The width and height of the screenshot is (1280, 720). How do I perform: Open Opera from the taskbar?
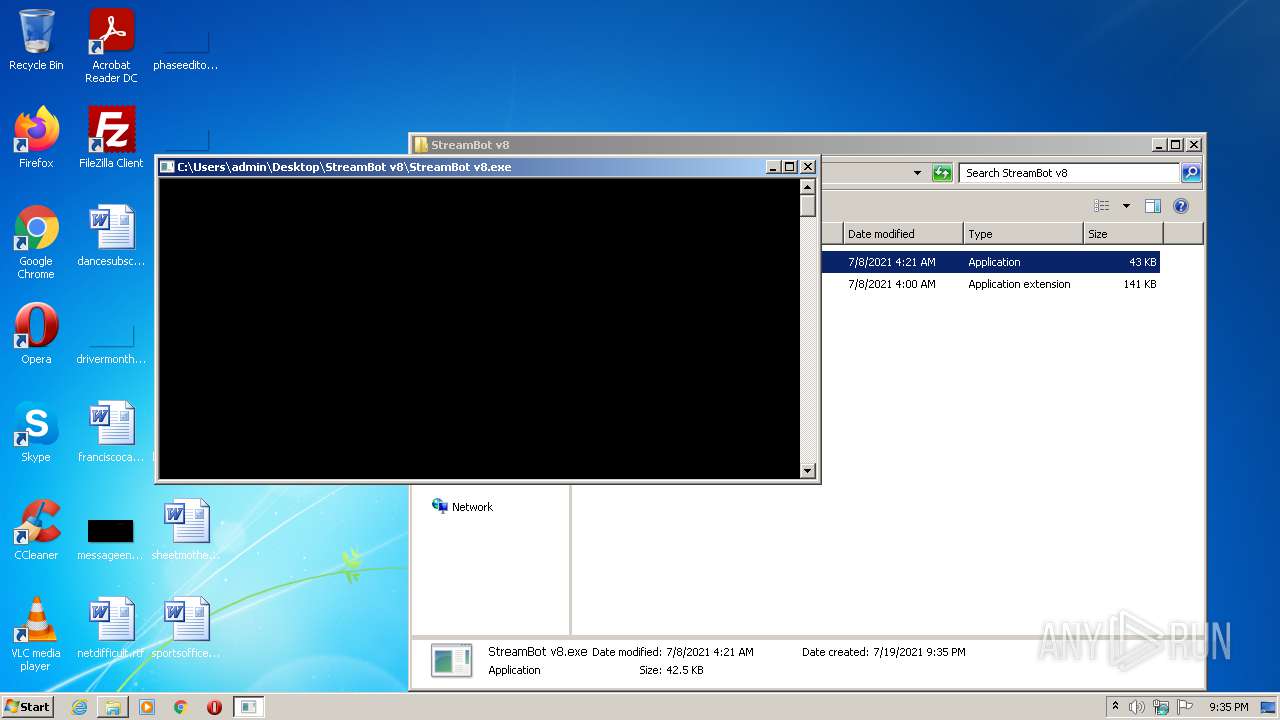click(214, 707)
